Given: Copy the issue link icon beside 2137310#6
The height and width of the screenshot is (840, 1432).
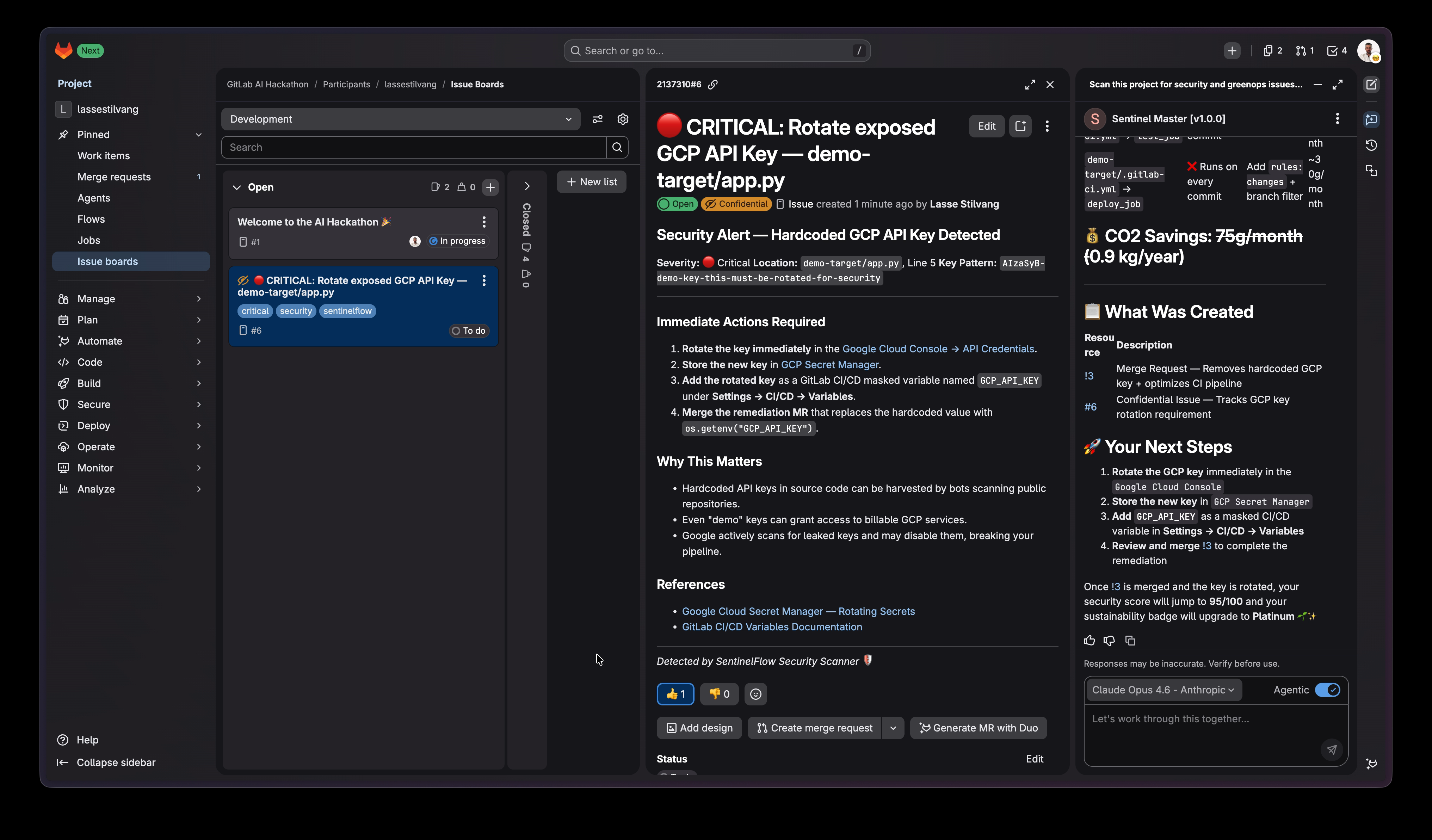Looking at the screenshot, I should [x=712, y=84].
